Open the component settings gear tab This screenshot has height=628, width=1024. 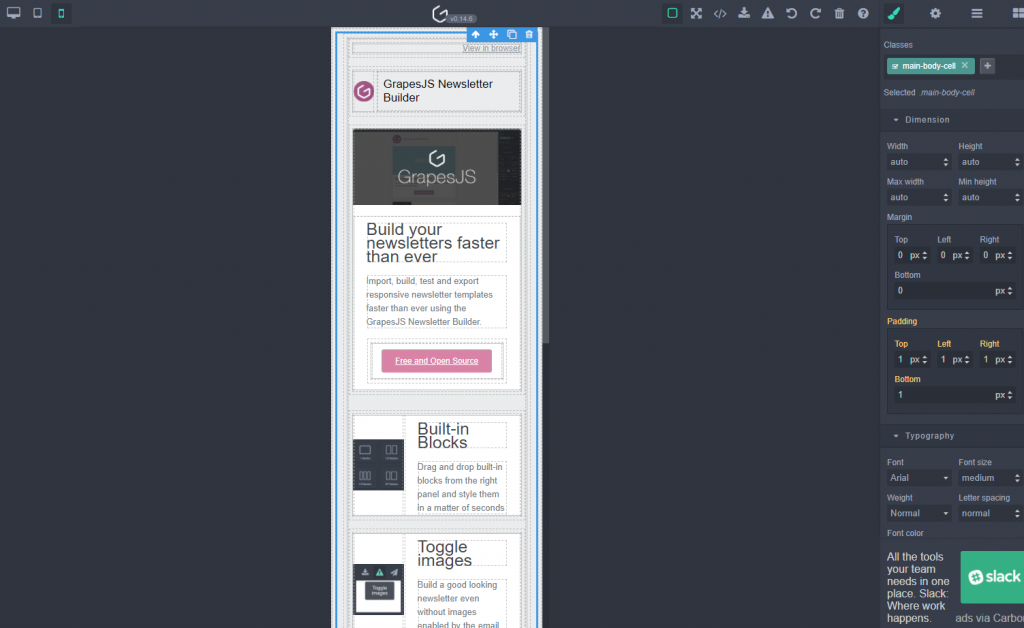[x=935, y=13]
